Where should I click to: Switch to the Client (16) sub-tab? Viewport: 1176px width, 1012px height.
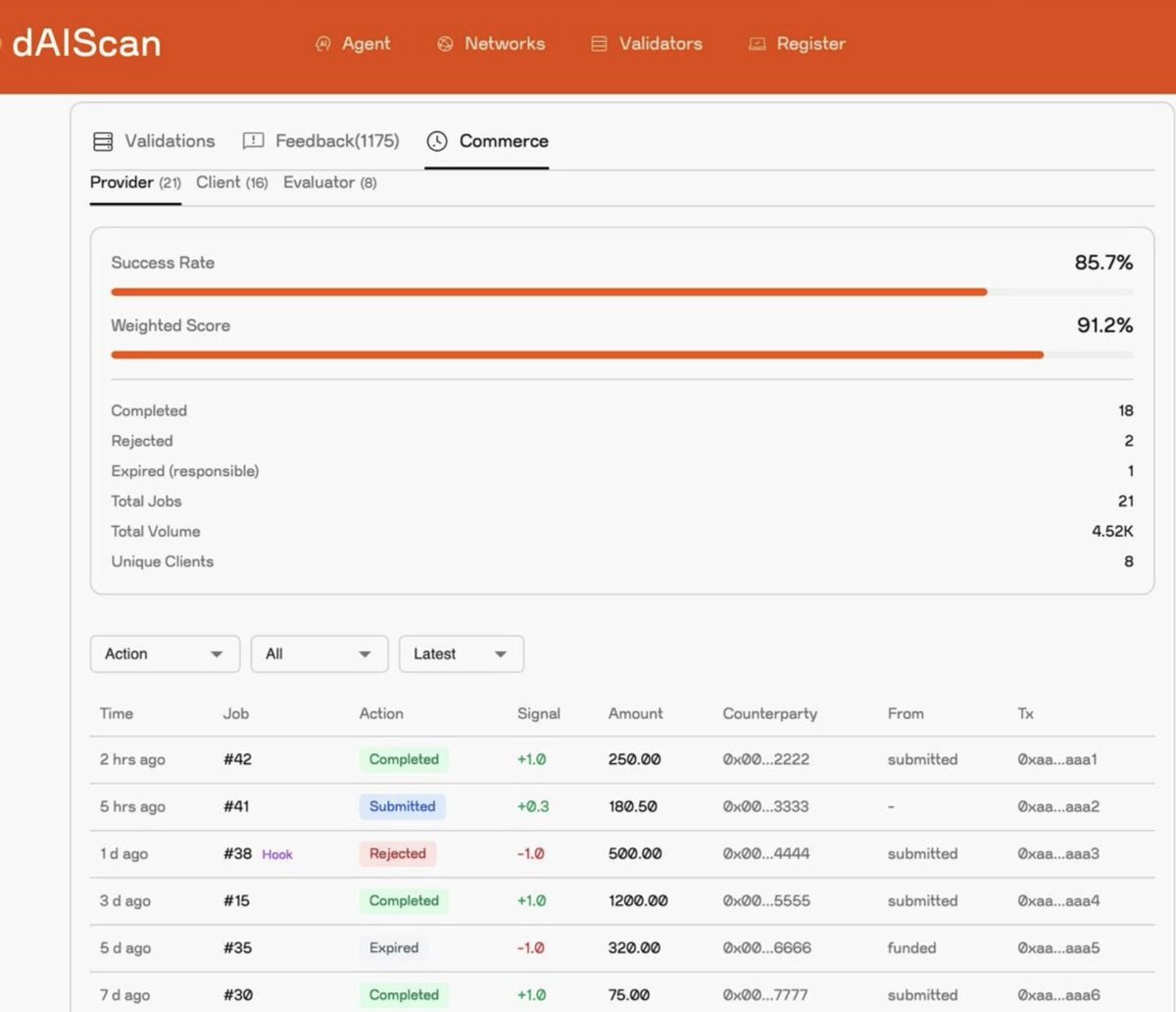coord(232,182)
